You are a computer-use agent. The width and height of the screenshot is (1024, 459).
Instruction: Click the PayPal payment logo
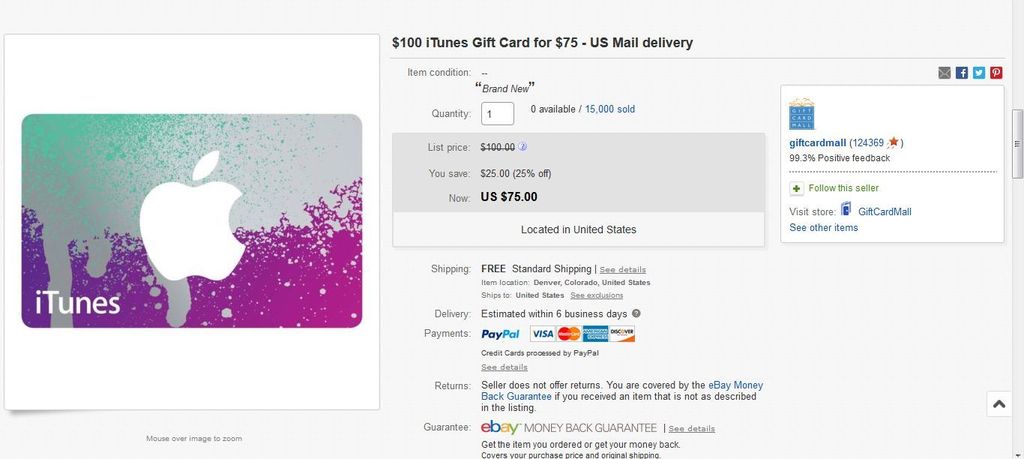500,334
